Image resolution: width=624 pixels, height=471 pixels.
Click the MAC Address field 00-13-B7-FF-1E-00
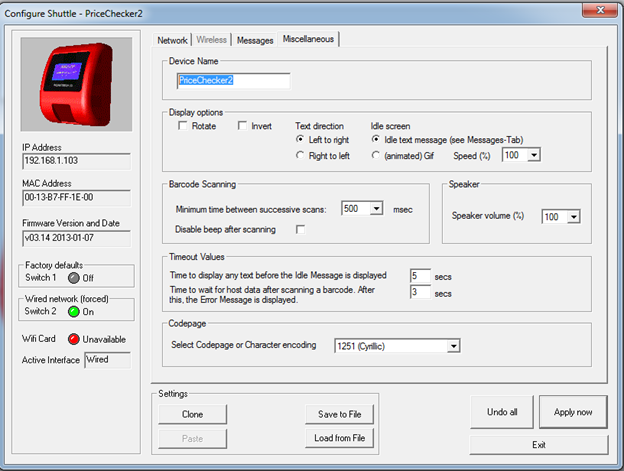point(76,198)
